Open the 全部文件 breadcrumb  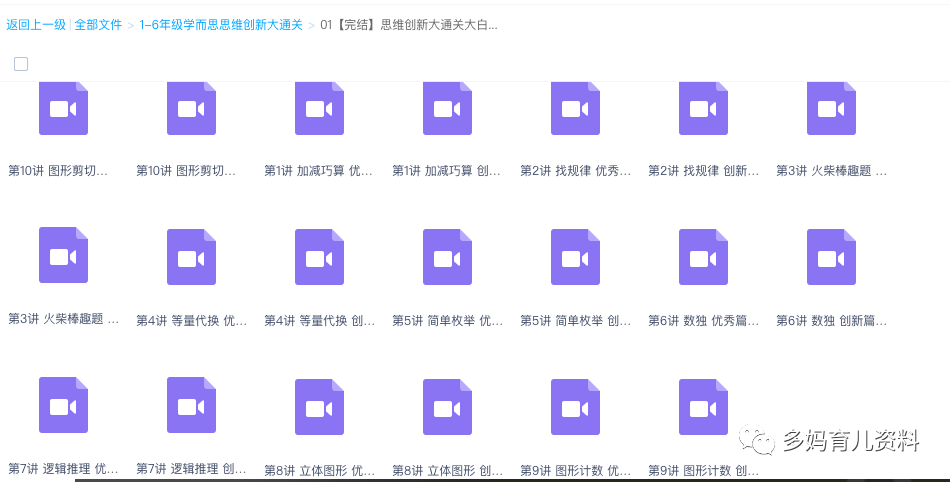98,25
